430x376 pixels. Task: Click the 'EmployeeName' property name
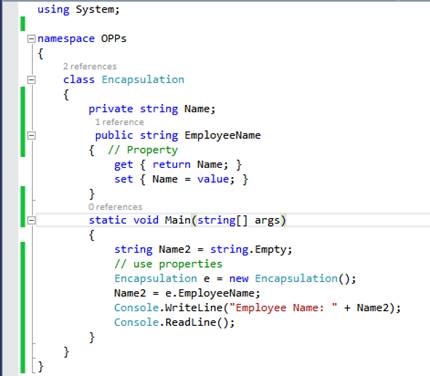(x=223, y=135)
